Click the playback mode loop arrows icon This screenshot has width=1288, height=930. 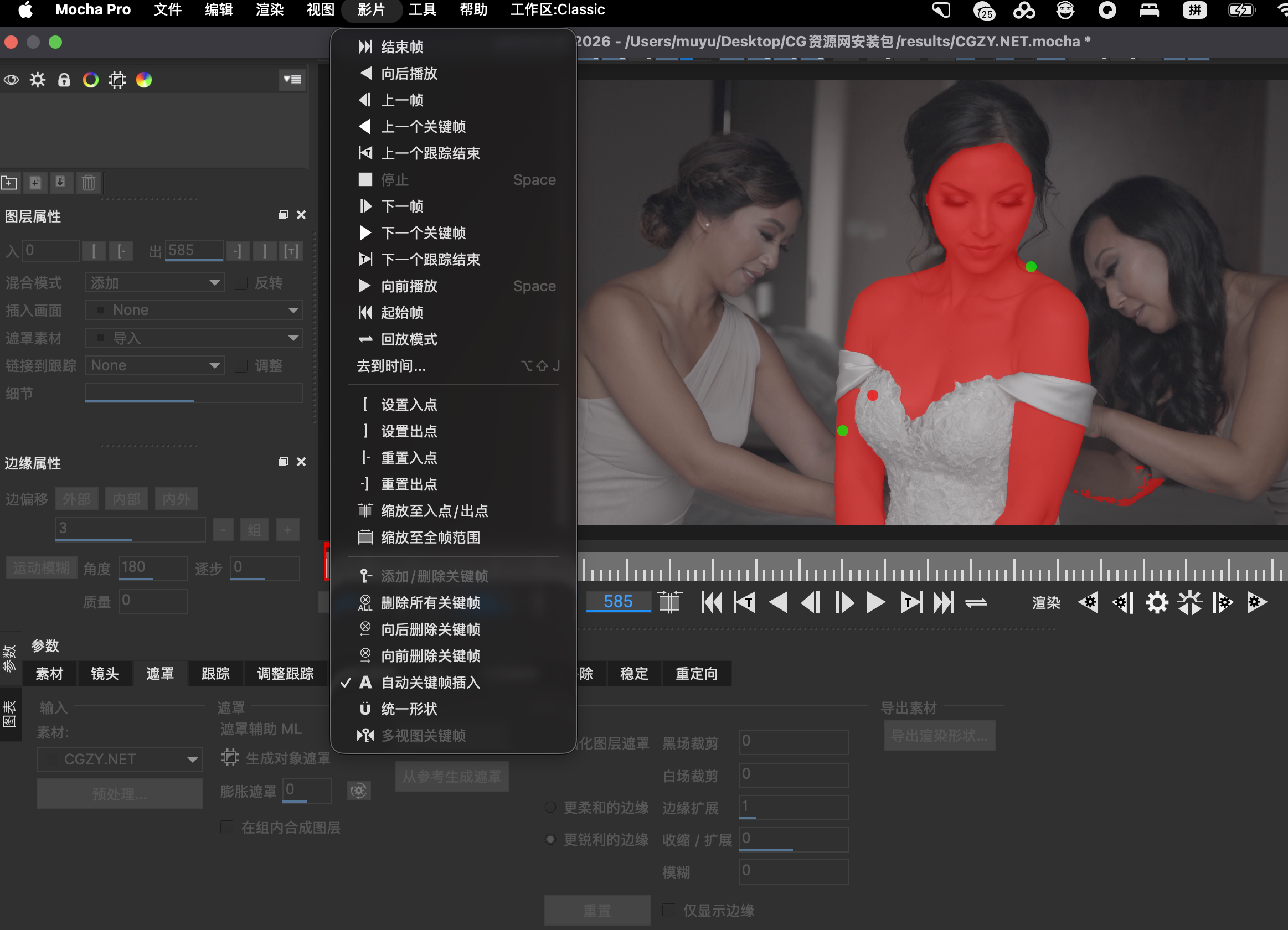click(x=976, y=602)
